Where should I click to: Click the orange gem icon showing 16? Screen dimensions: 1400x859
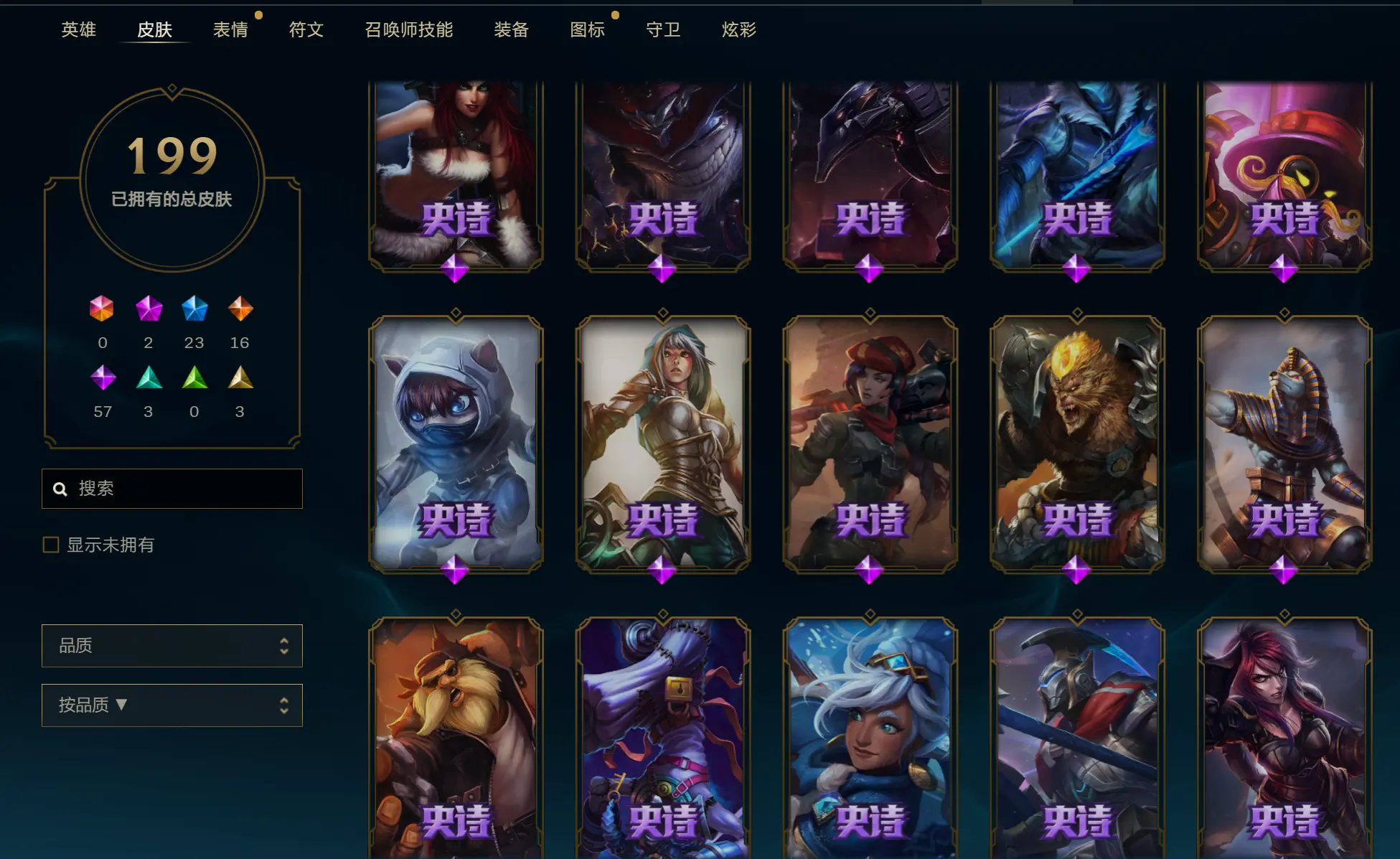click(240, 309)
